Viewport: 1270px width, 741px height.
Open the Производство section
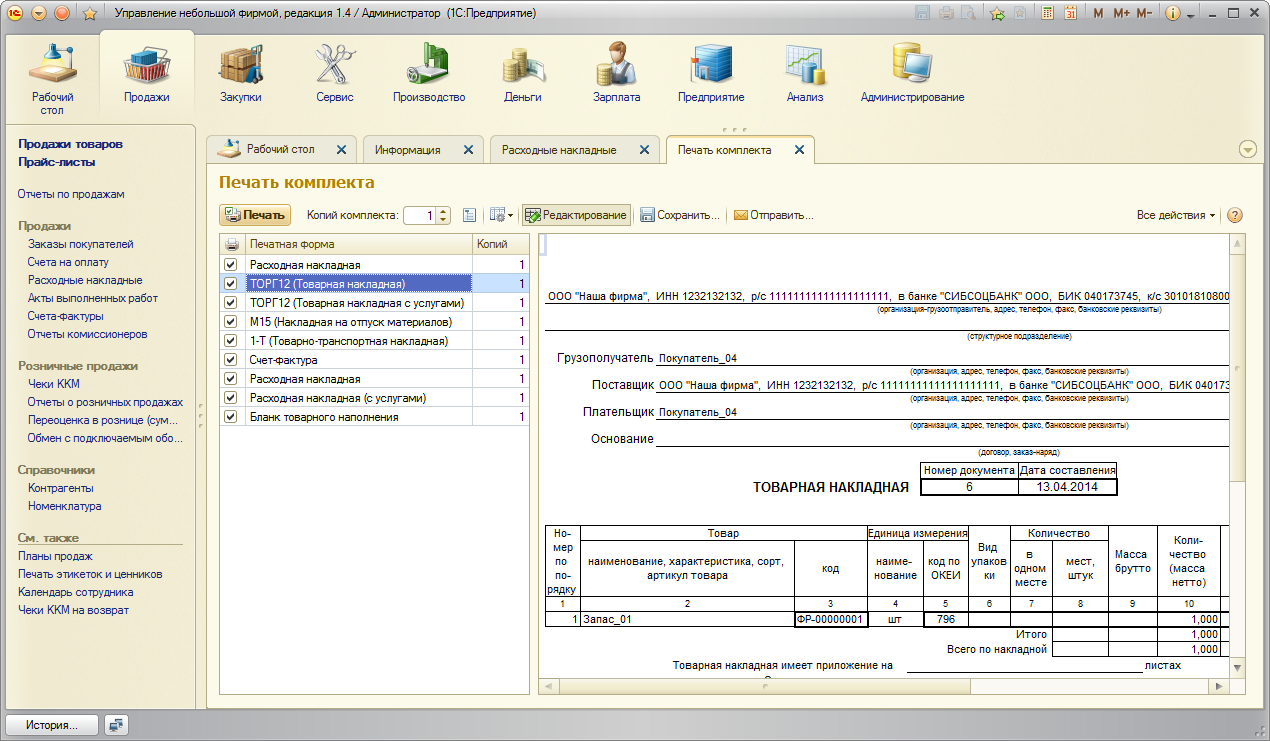[x=429, y=75]
